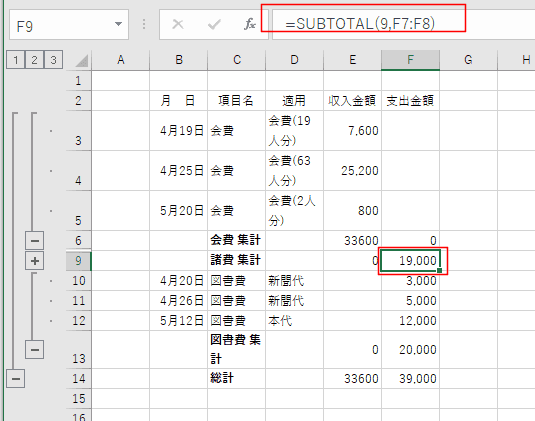Show outline level 2

point(34,60)
